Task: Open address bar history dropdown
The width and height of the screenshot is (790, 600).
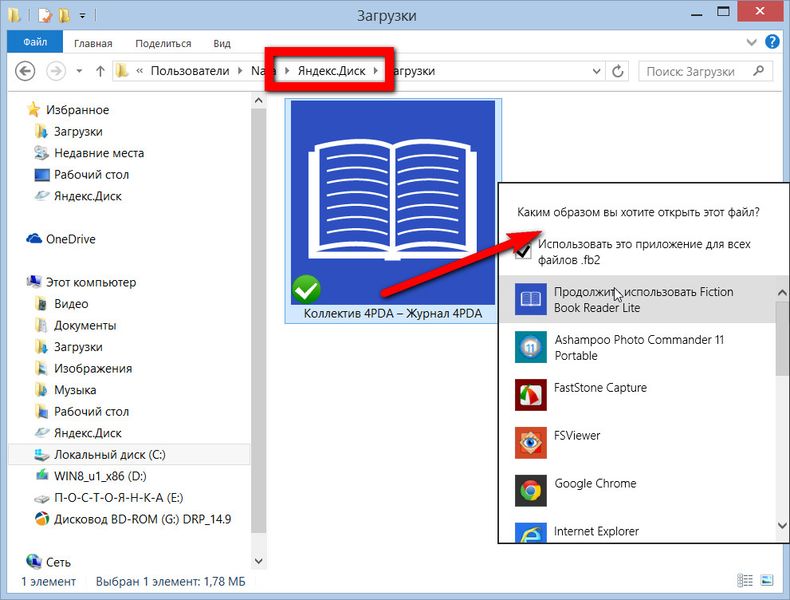Action: pos(596,71)
